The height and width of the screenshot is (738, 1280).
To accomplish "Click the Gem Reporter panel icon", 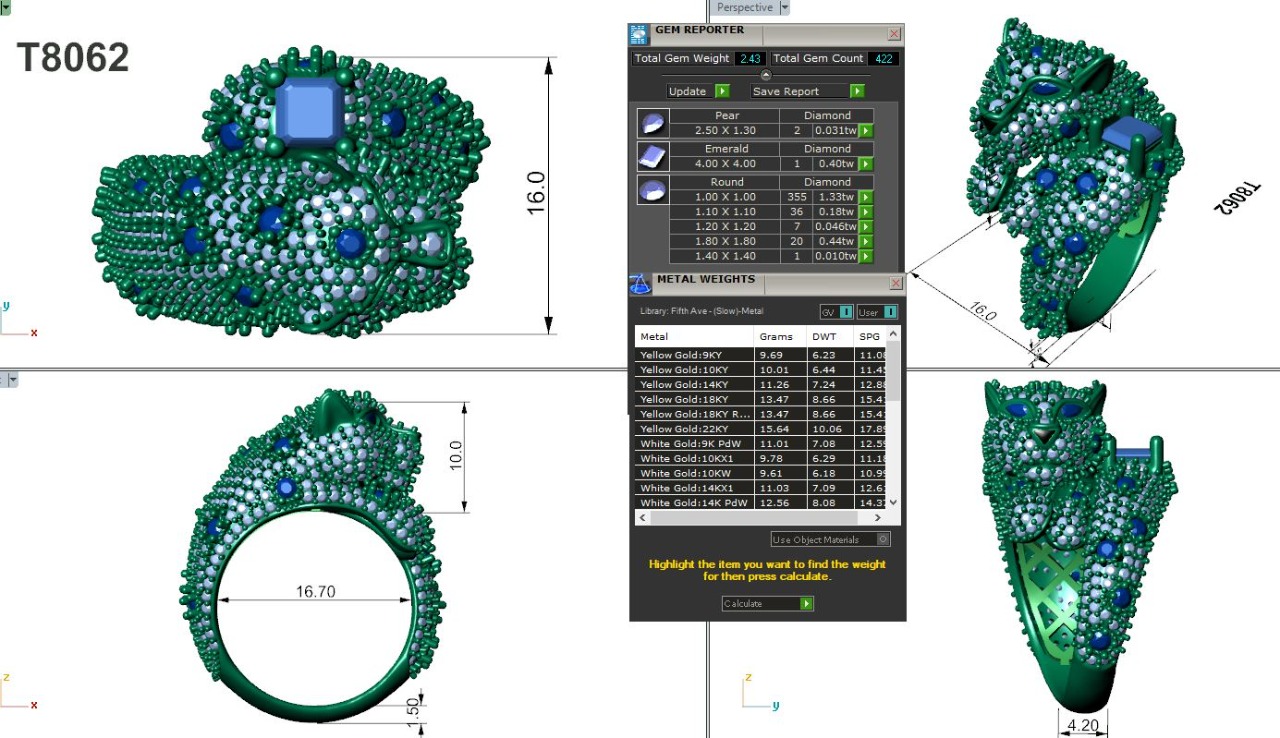I will click(639, 35).
